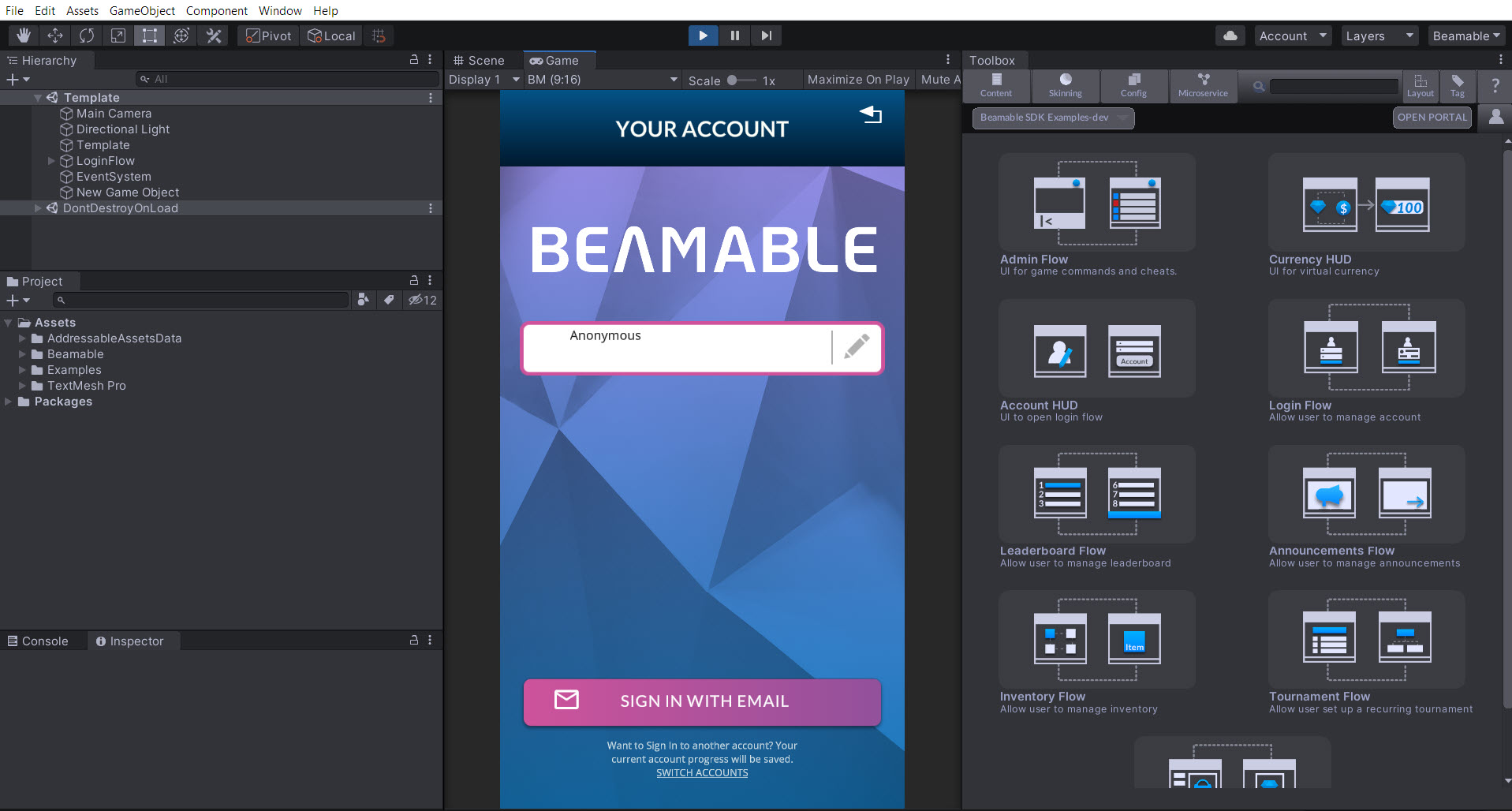Switch to the Inspector tab
The width and height of the screenshot is (1512, 811).
pyautogui.click(x=129, y=641)
